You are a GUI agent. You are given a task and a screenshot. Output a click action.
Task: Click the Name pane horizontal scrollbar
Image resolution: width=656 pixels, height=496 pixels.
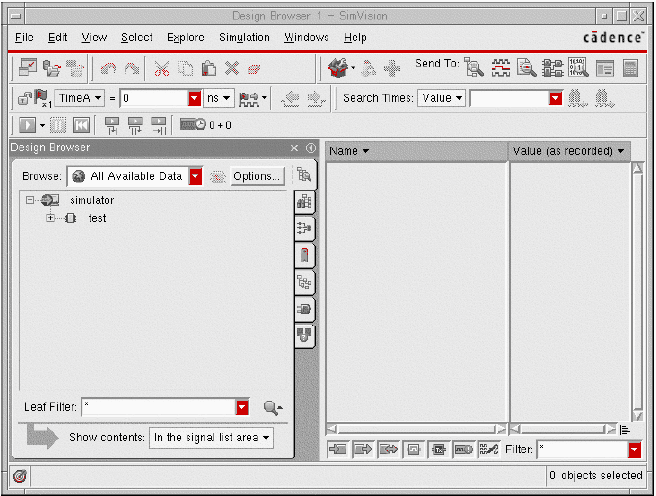tap(416, 429)
